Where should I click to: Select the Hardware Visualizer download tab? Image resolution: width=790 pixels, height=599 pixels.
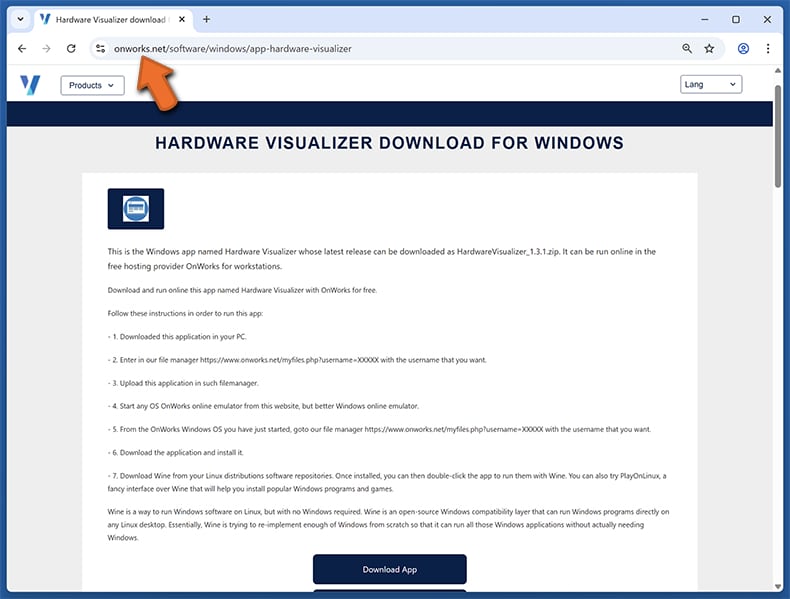coord(113,20)
